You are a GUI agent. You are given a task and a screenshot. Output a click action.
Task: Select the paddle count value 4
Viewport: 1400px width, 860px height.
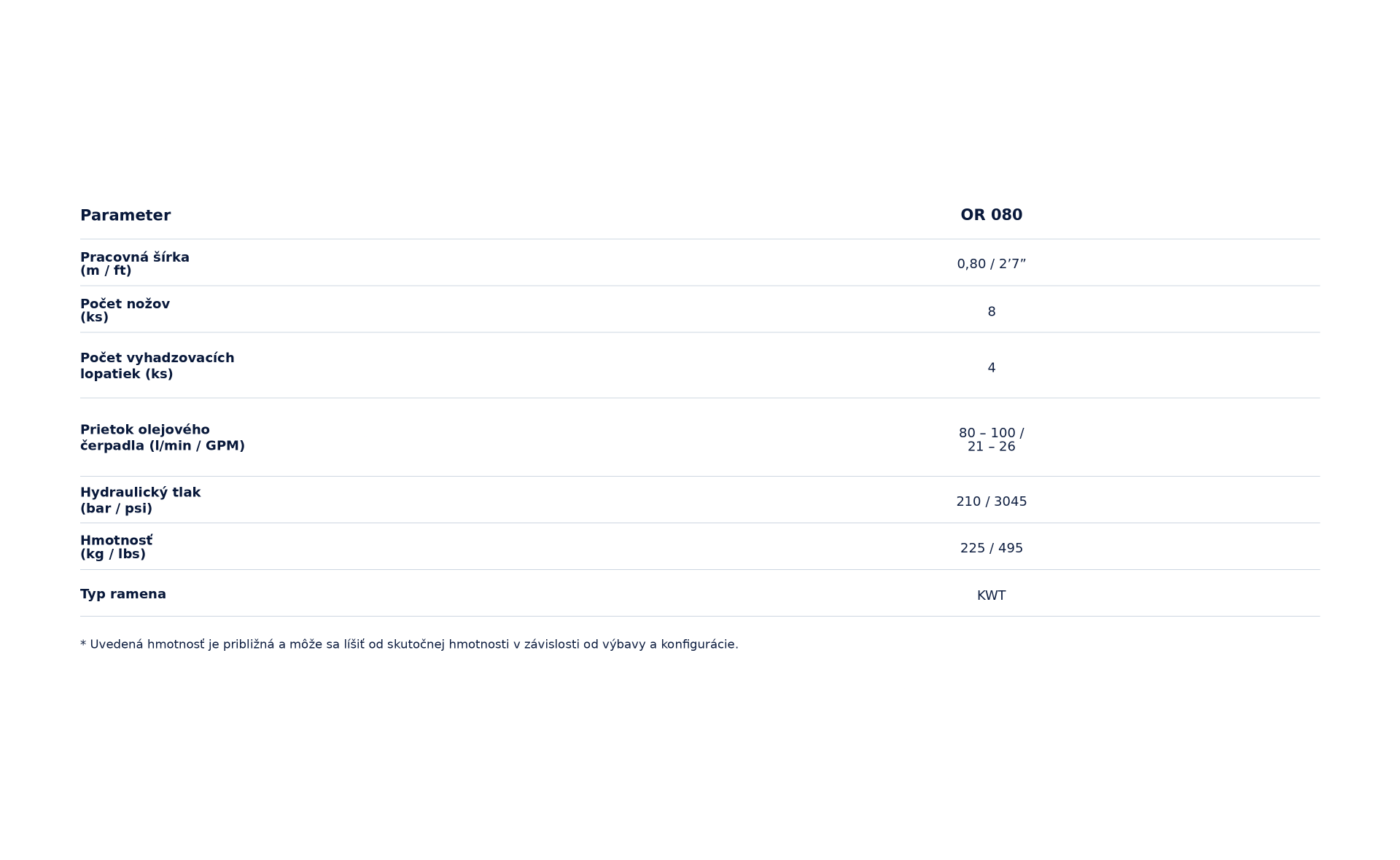click(x=991, y=368)
